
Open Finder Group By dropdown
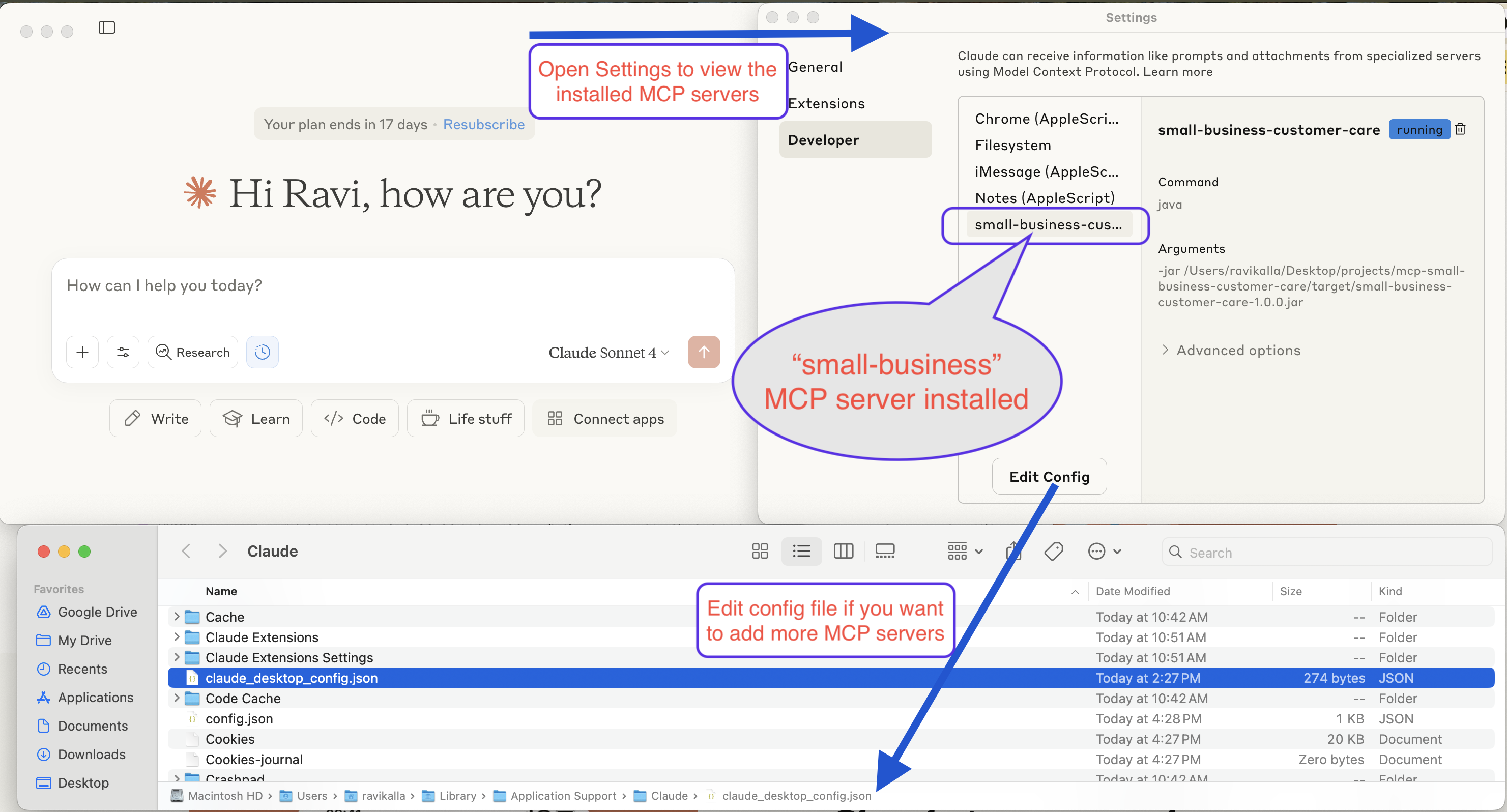point(965,551)
